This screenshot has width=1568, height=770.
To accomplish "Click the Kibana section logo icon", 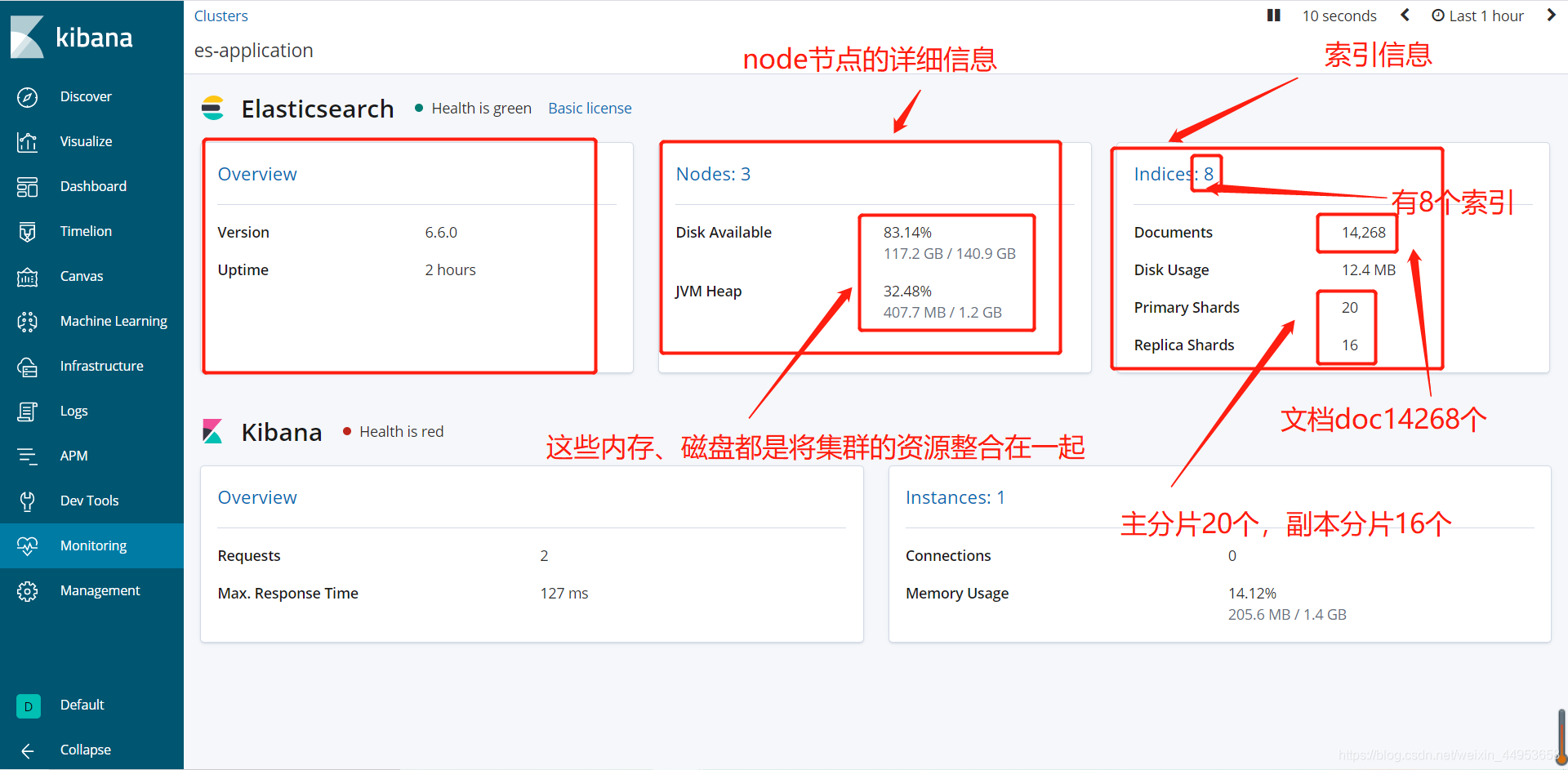I will [x=212, y=431].
